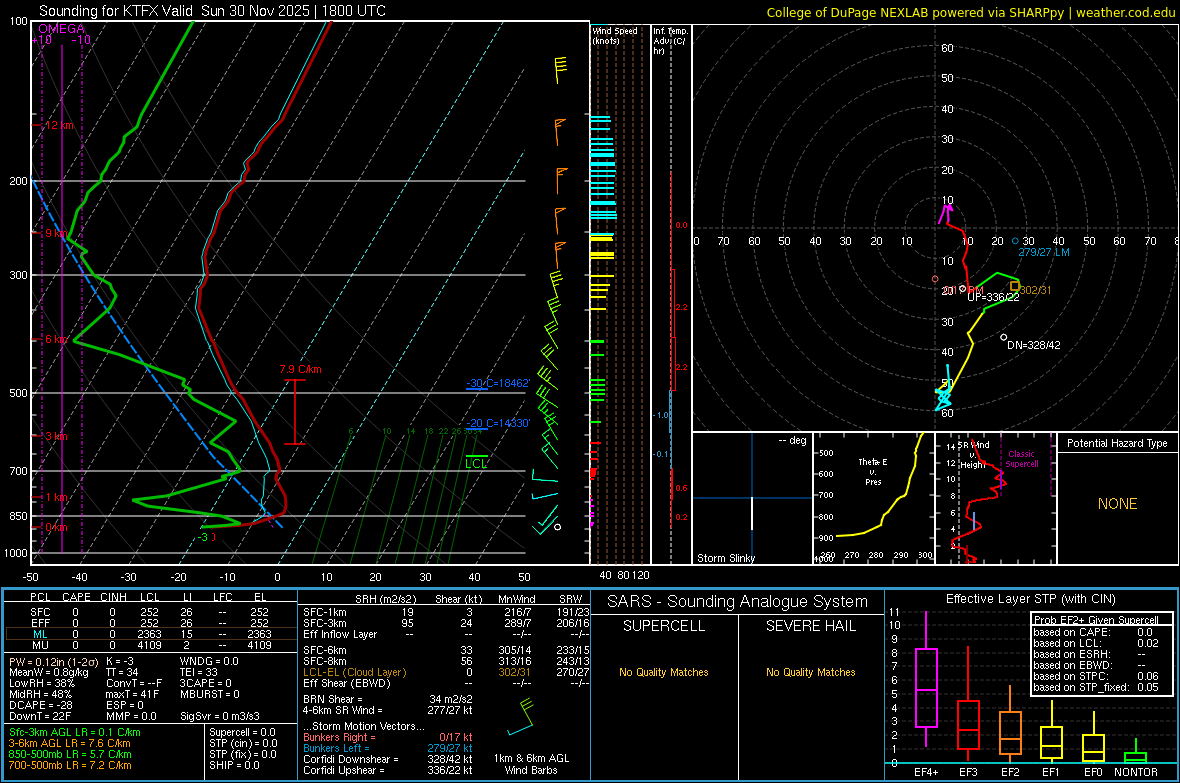The image size is (1180, 783).
Task: Click the Wind Speed (knots) panel header
Action: pyautogui.click(x=615, y=35)
